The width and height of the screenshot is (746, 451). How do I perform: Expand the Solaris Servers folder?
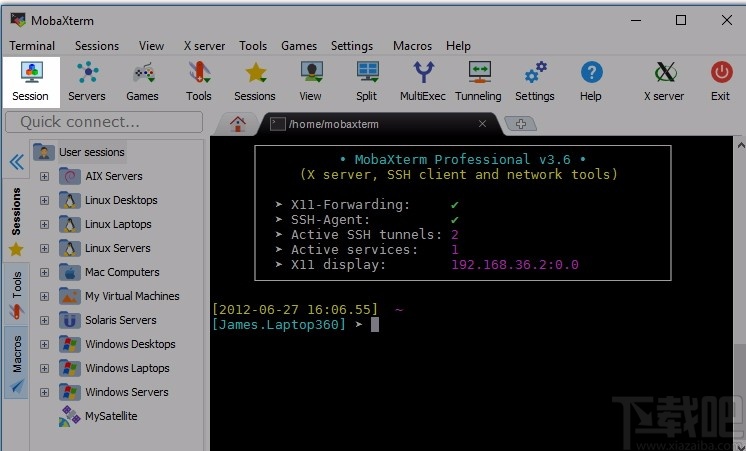(44, 320)
